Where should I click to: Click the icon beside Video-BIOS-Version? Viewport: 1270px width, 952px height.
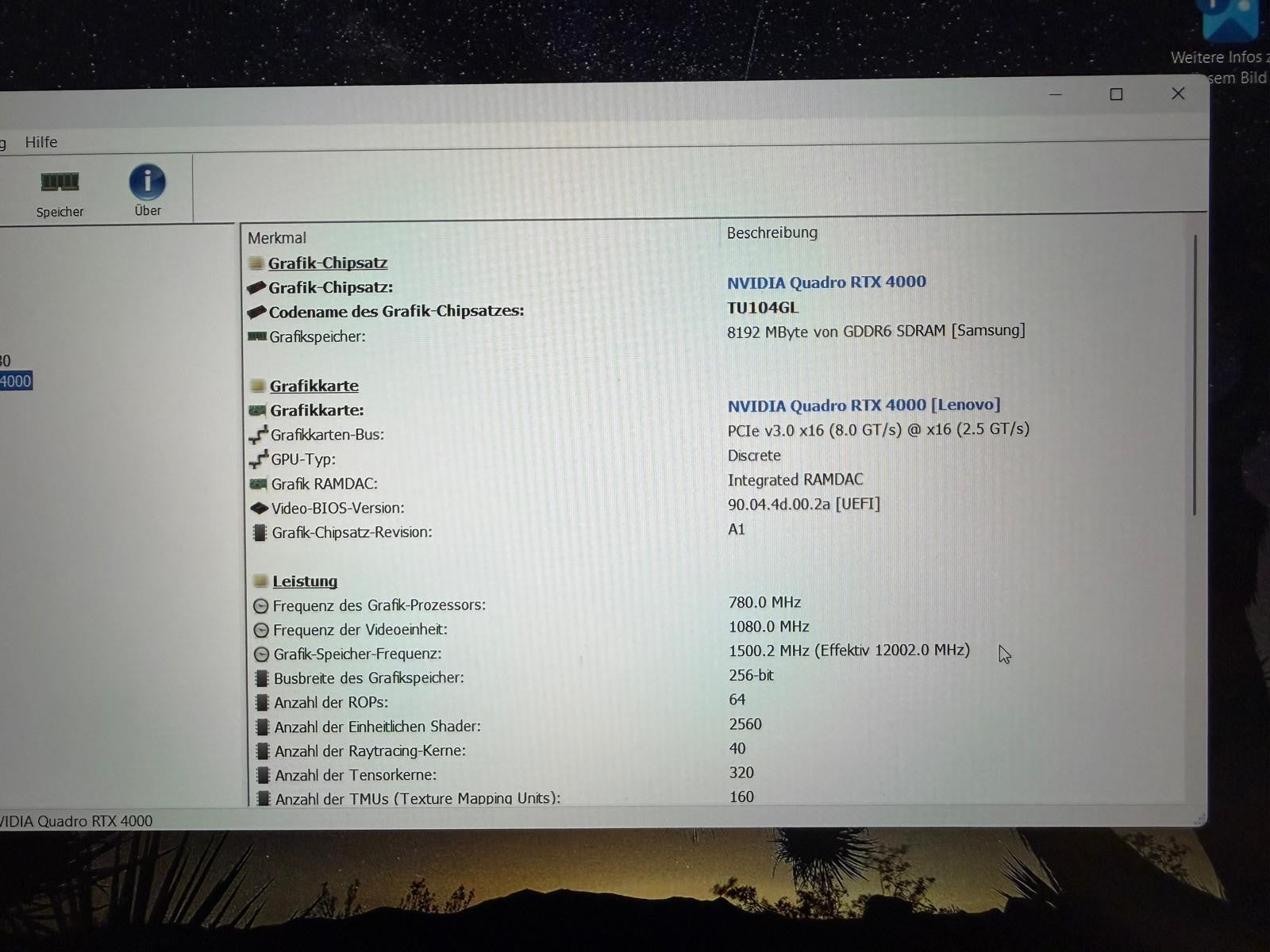point(260,508)
